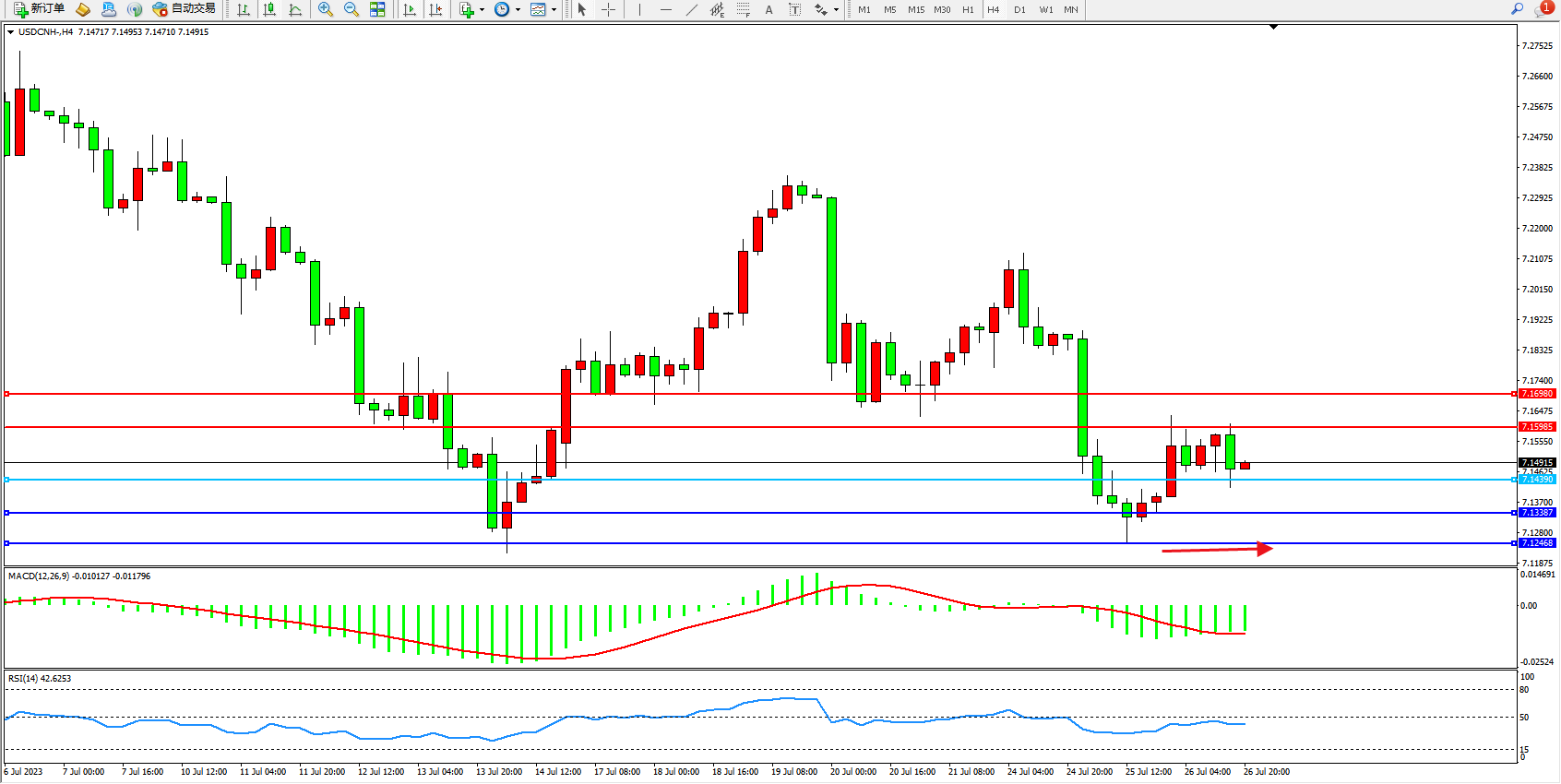Open the indicators list dropdown arrow
The width and height of the screenshot is (1561, 784).
click(x=482, y=10)
